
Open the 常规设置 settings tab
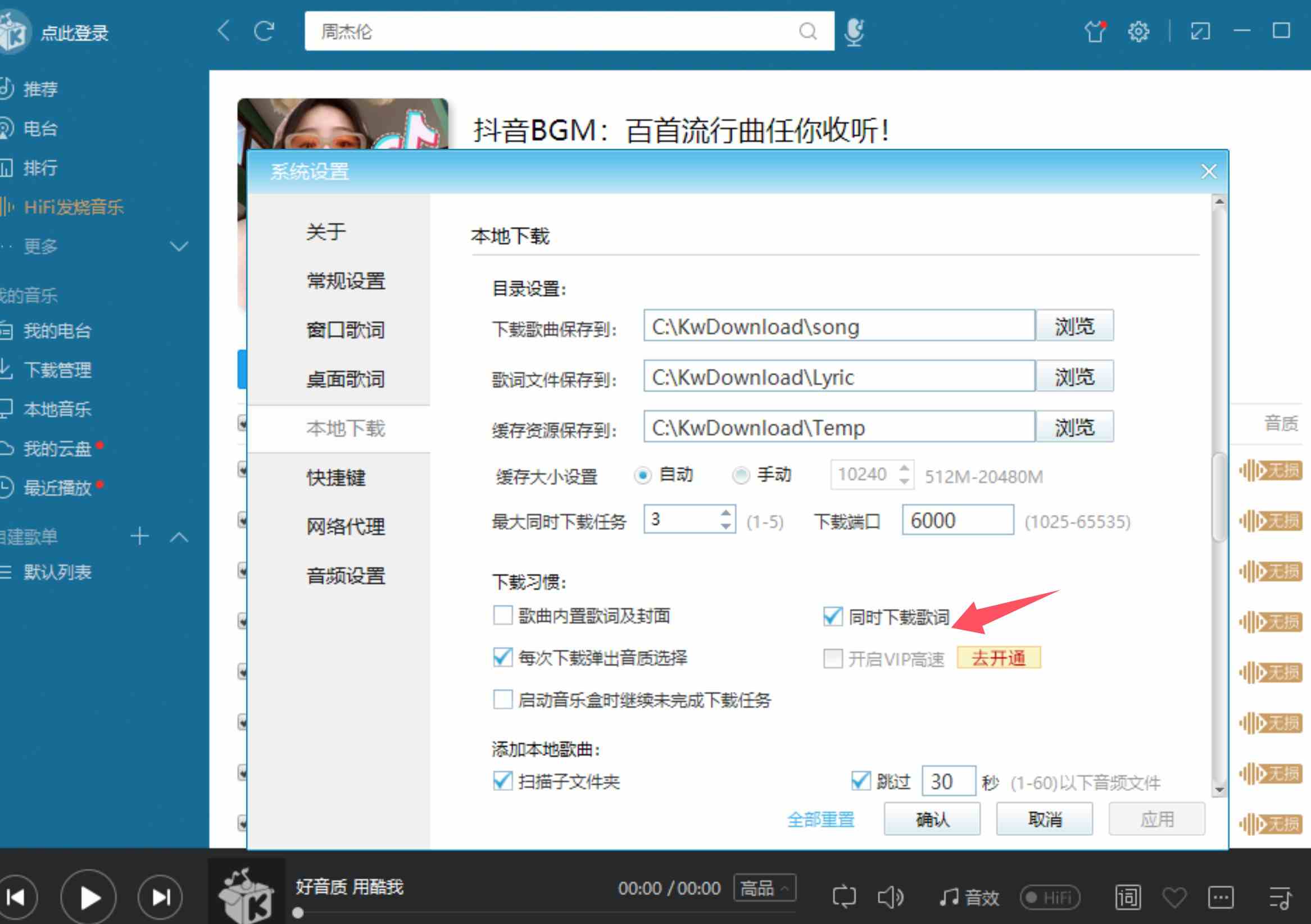click(x=346, y=281)
